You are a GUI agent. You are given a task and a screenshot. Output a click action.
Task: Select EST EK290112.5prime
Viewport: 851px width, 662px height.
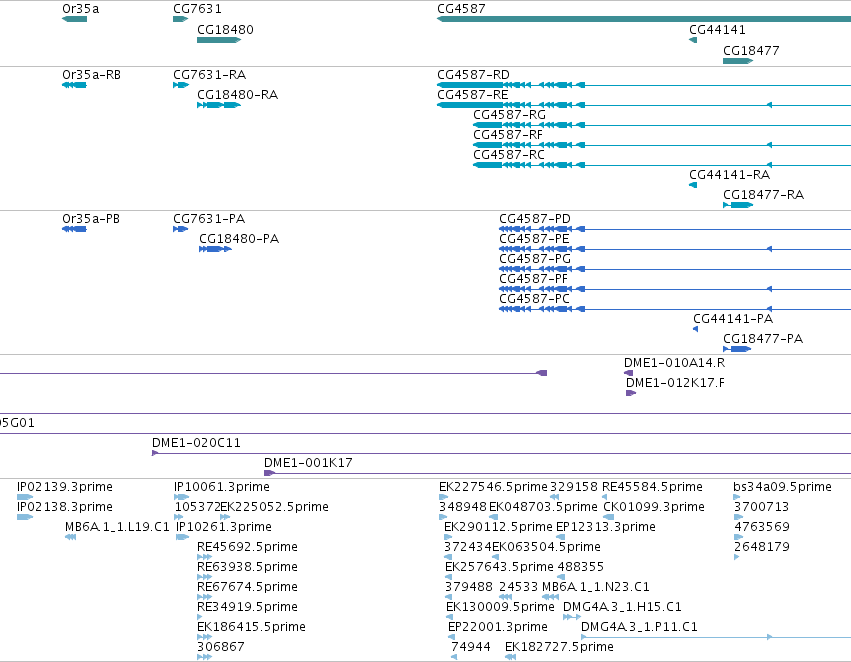[448, 537]
